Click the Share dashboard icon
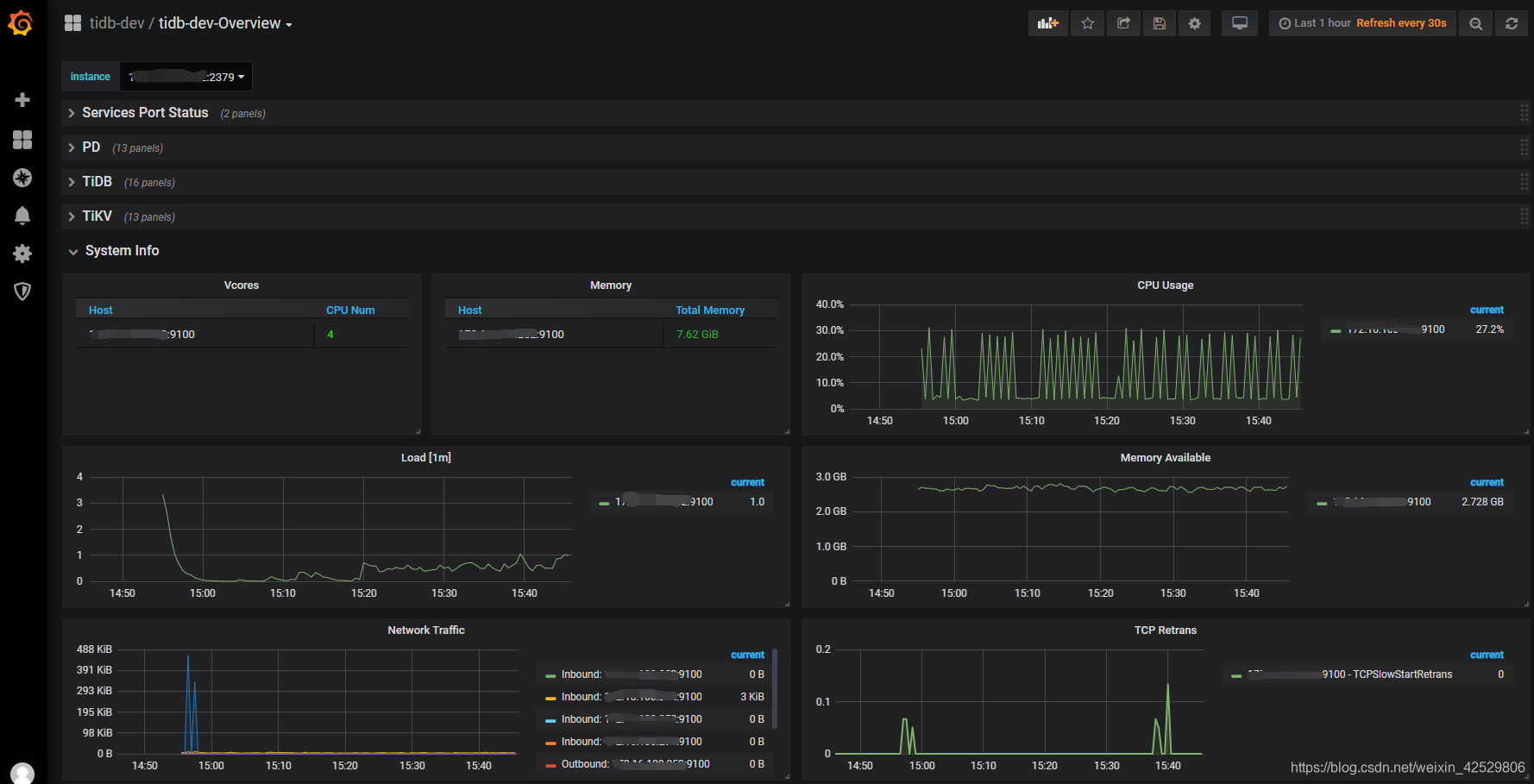The height and width of the screenshot is (784, 1534). pos(1123,23)
